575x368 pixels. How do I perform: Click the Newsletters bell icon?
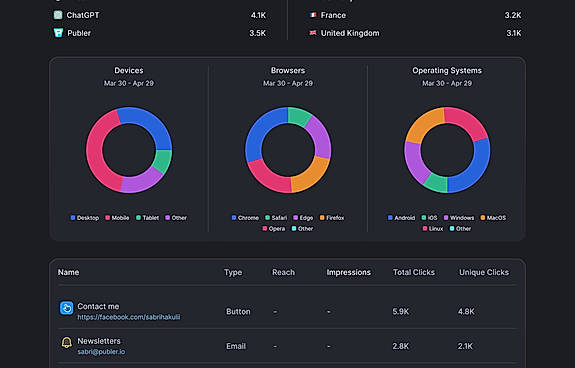pos(66,343)
